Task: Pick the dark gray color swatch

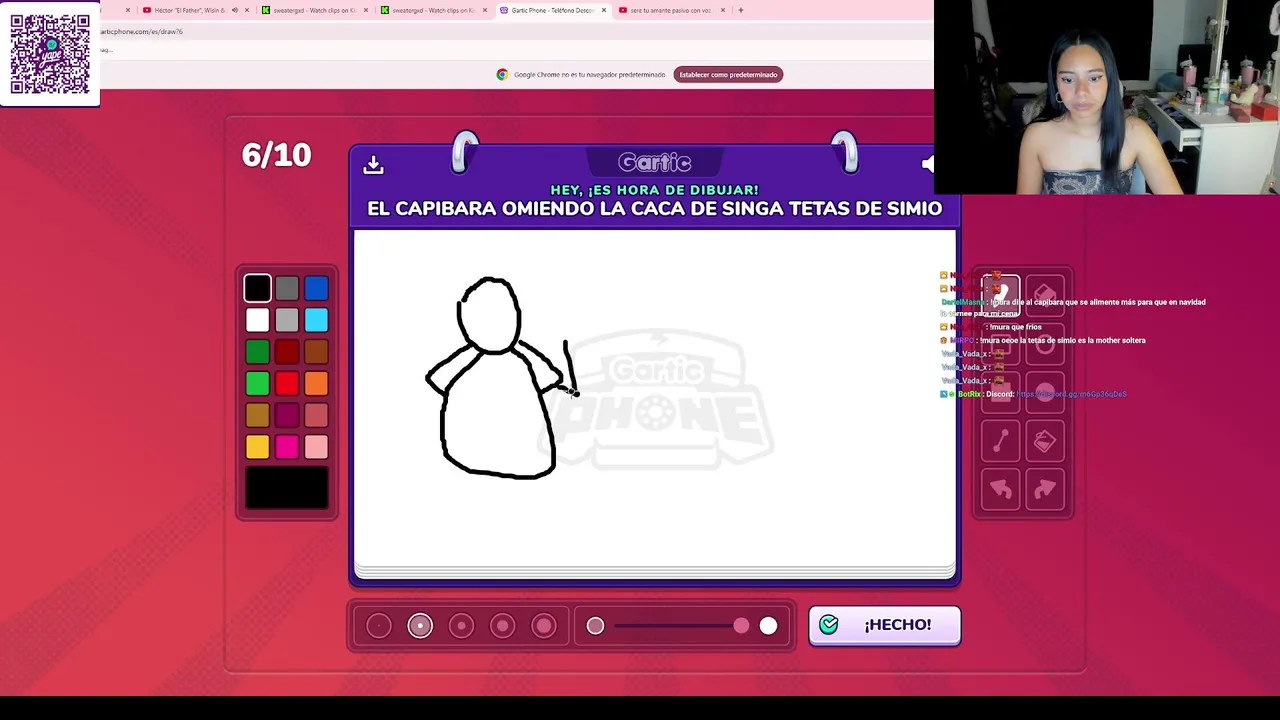Action: pos(287,288)
